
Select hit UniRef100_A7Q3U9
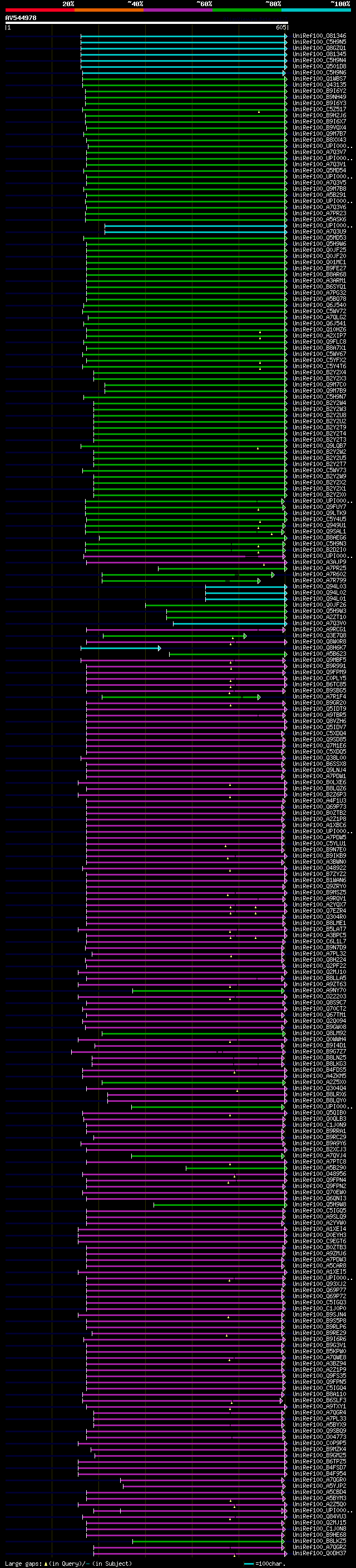click(319, 232)
